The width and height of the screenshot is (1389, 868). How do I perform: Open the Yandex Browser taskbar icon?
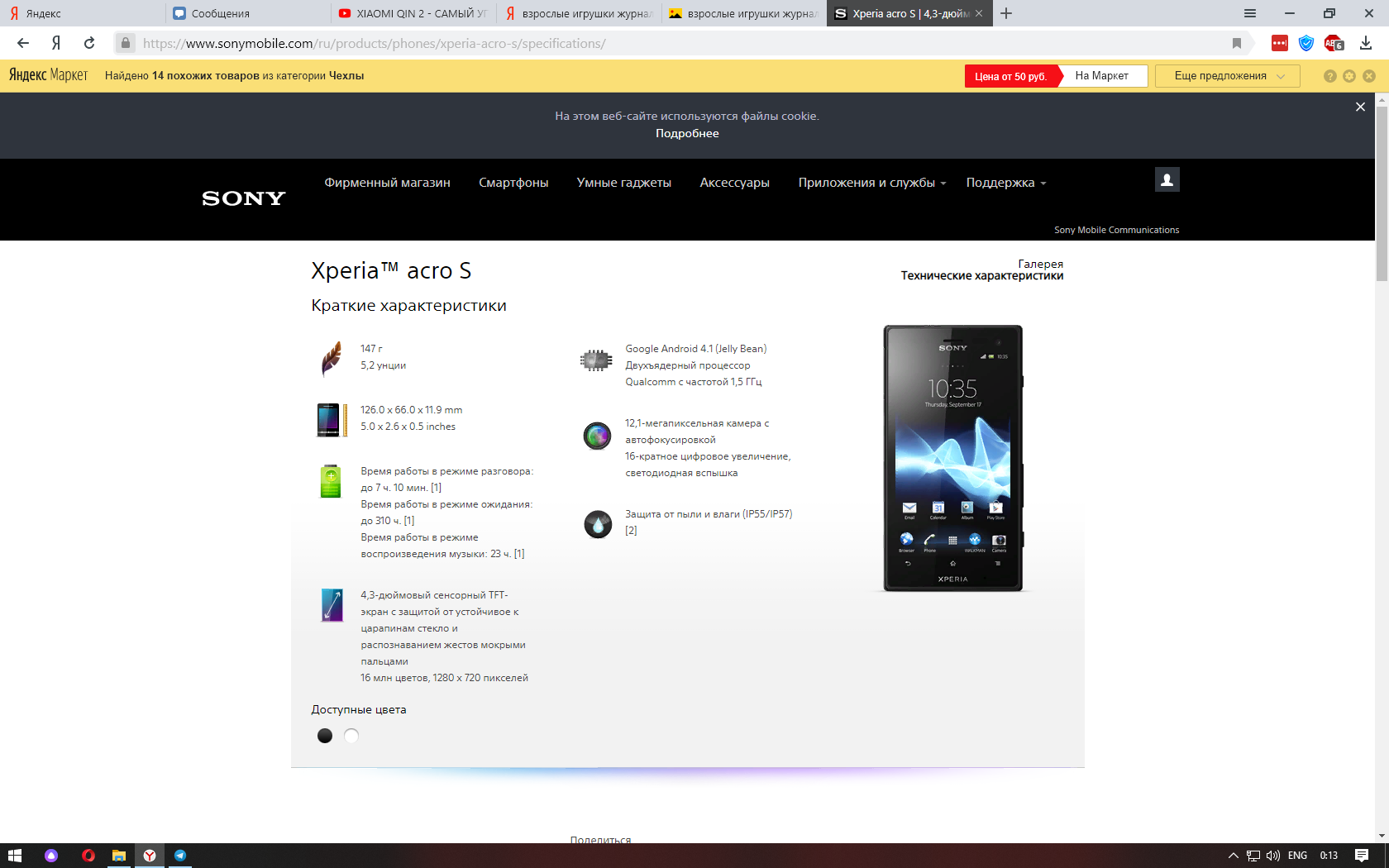(150, 856)
